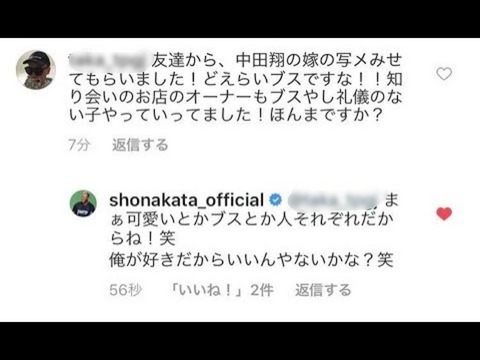The height and width of the screenshot is (360, 480).
Task: Click blurred mention in shonakata_official's reply
Action: pyautogui.click(x=333, y=200)
